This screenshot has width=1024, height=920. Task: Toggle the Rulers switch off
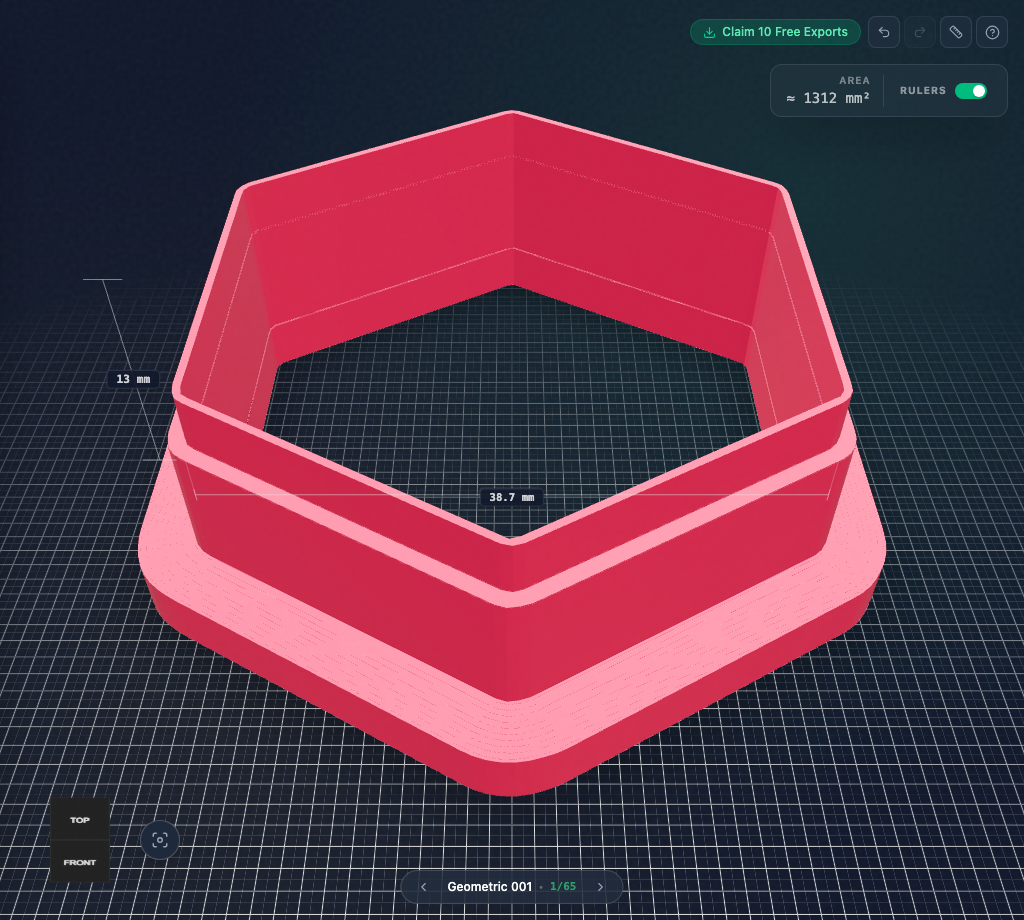click(x=971, y=91)
